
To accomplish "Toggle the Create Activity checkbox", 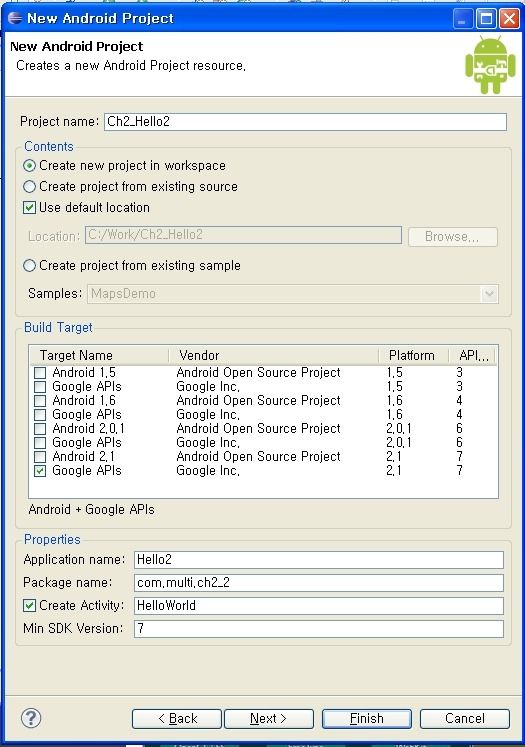I will coord(30,606).
